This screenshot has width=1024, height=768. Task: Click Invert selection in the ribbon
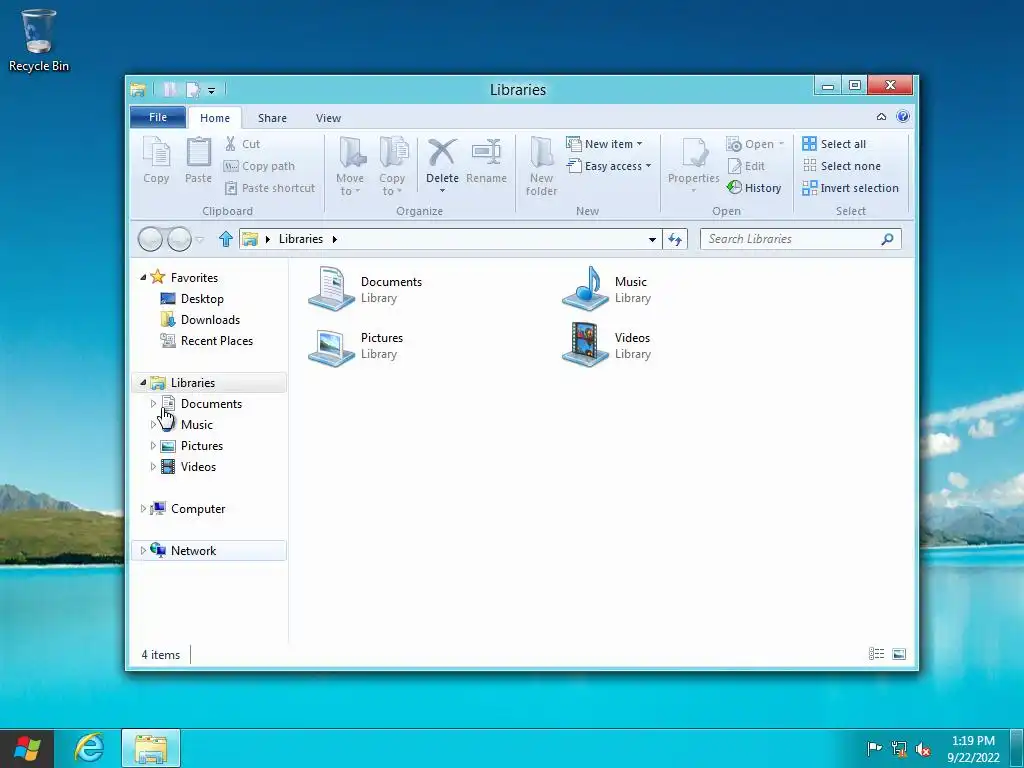point(850,188)
